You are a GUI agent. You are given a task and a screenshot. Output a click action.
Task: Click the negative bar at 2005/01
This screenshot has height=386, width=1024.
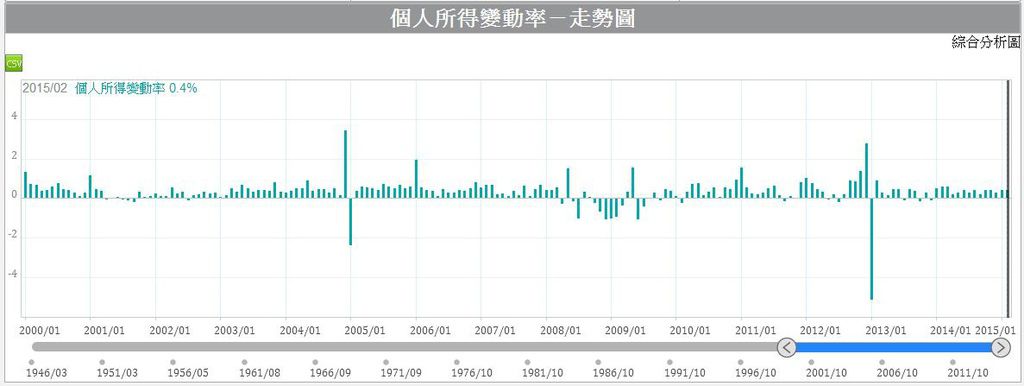coord(351,221)
